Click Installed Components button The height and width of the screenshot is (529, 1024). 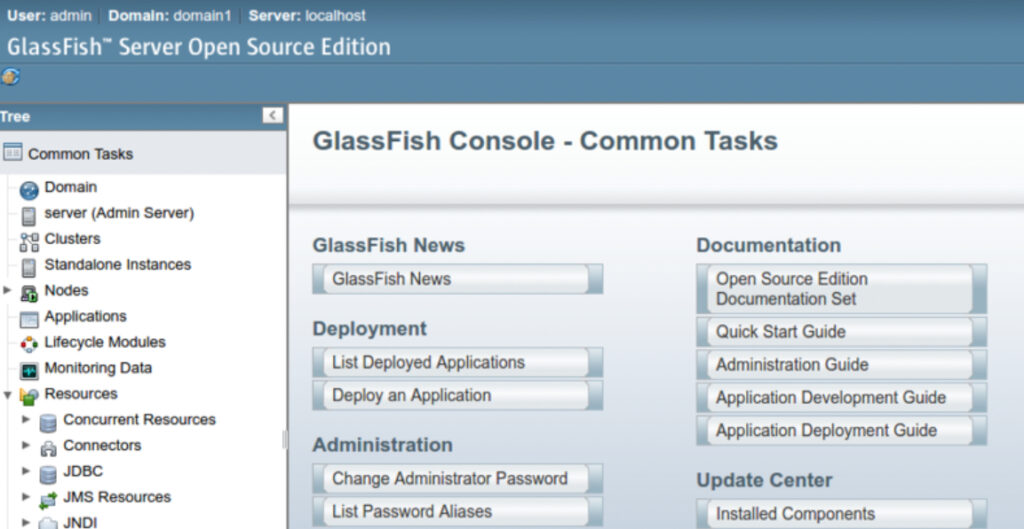pos(842,514)
